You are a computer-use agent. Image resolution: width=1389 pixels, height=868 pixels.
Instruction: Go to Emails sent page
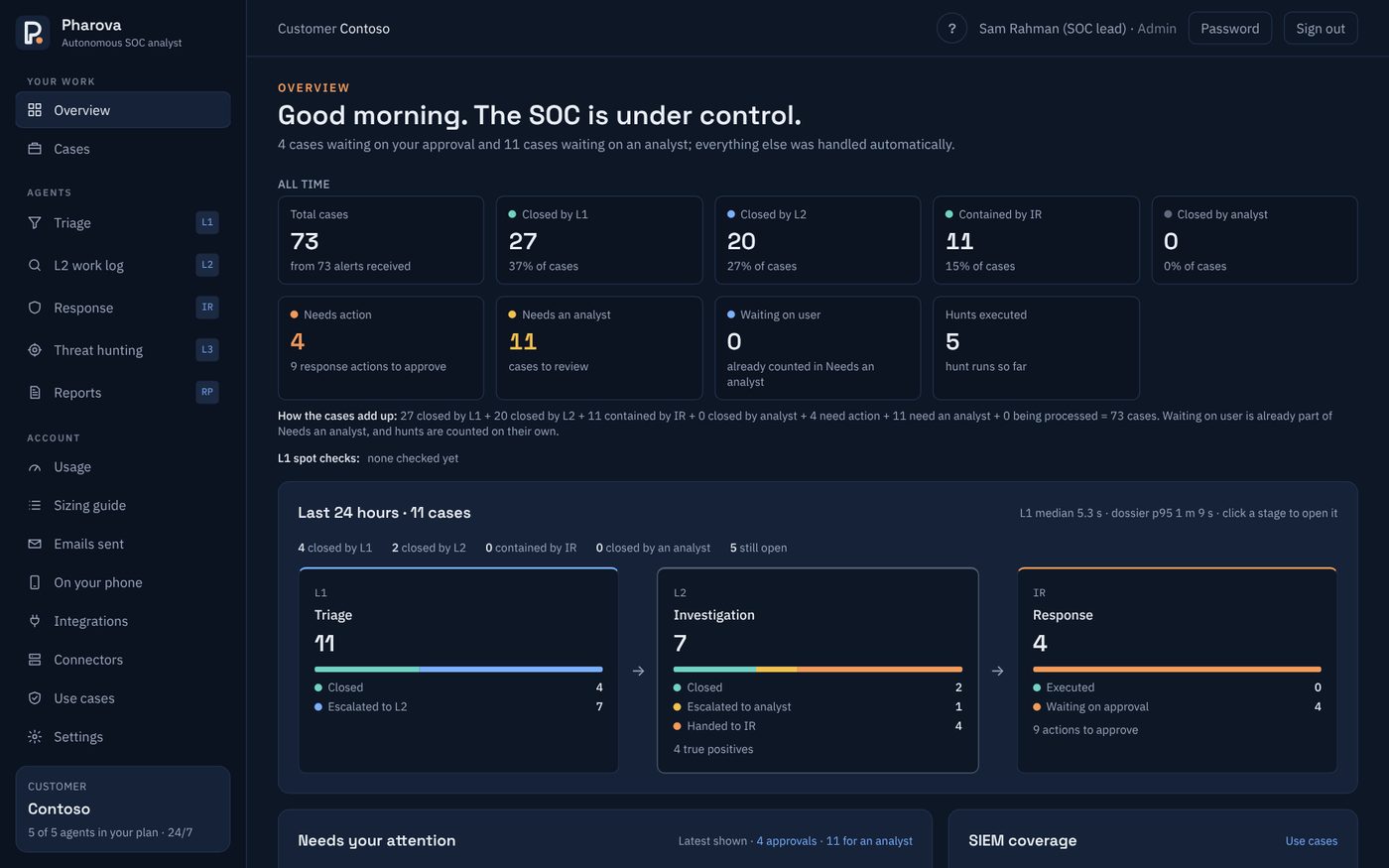point(123,544)
